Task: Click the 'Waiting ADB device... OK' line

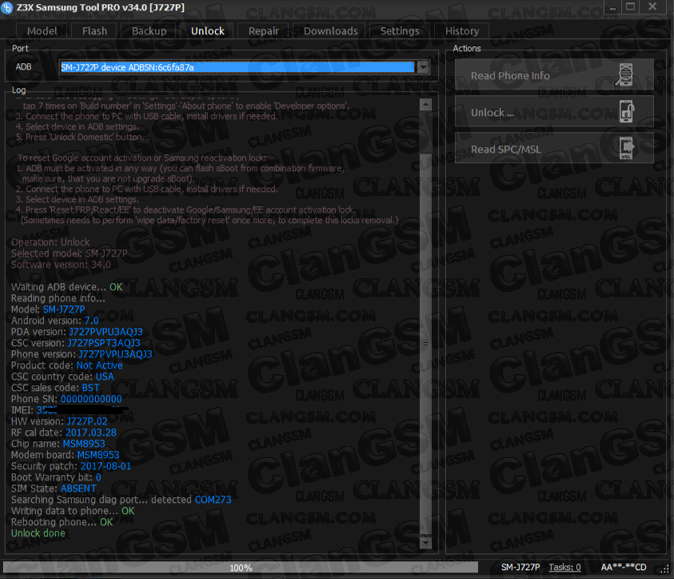Action: [x=67, y=287]
